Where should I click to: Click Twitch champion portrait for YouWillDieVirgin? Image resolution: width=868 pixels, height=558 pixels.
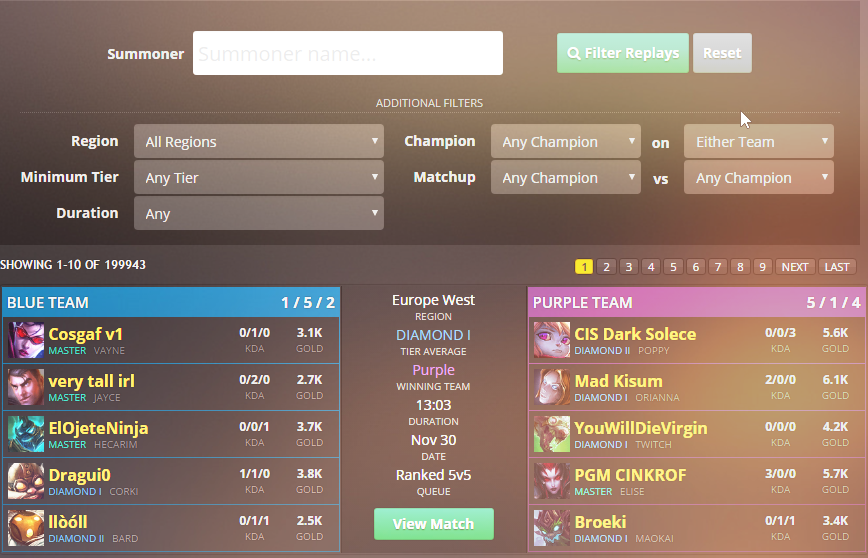552,434
